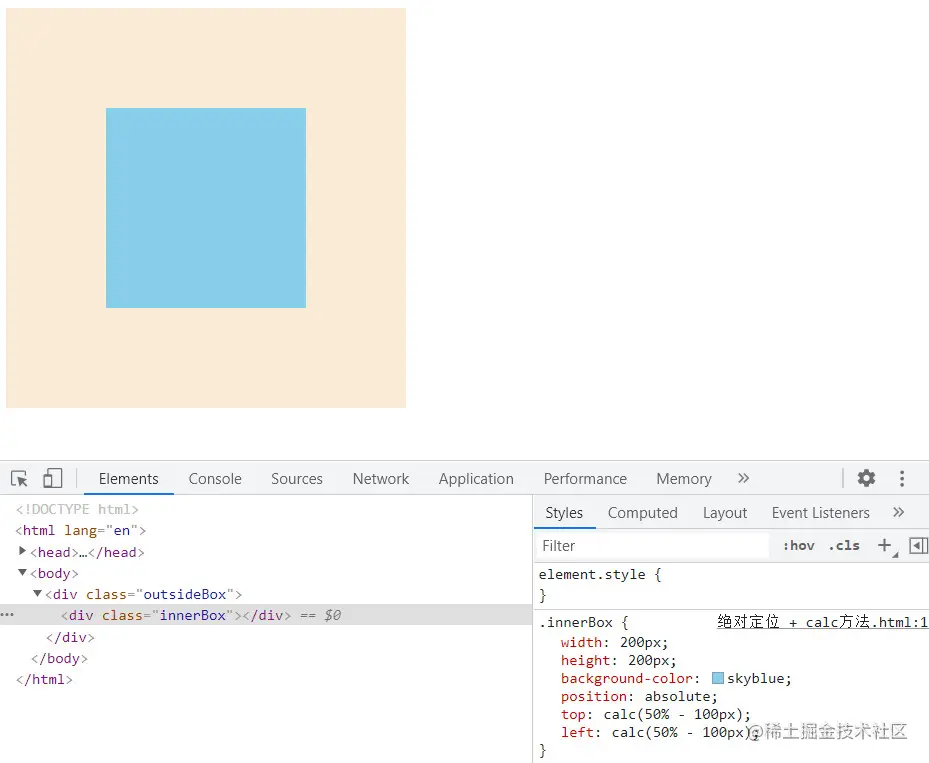Image resolution: width=929 pixels, height=763 pixels.
Task: Open the Event Listeners pane tab
Action: coord(821,513)
